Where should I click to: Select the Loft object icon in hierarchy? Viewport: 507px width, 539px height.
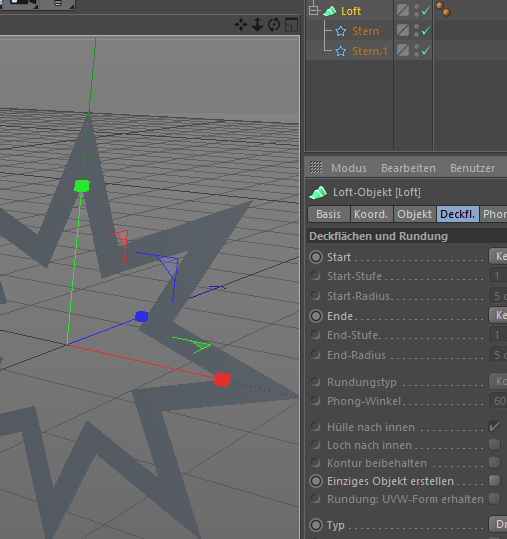329,11
